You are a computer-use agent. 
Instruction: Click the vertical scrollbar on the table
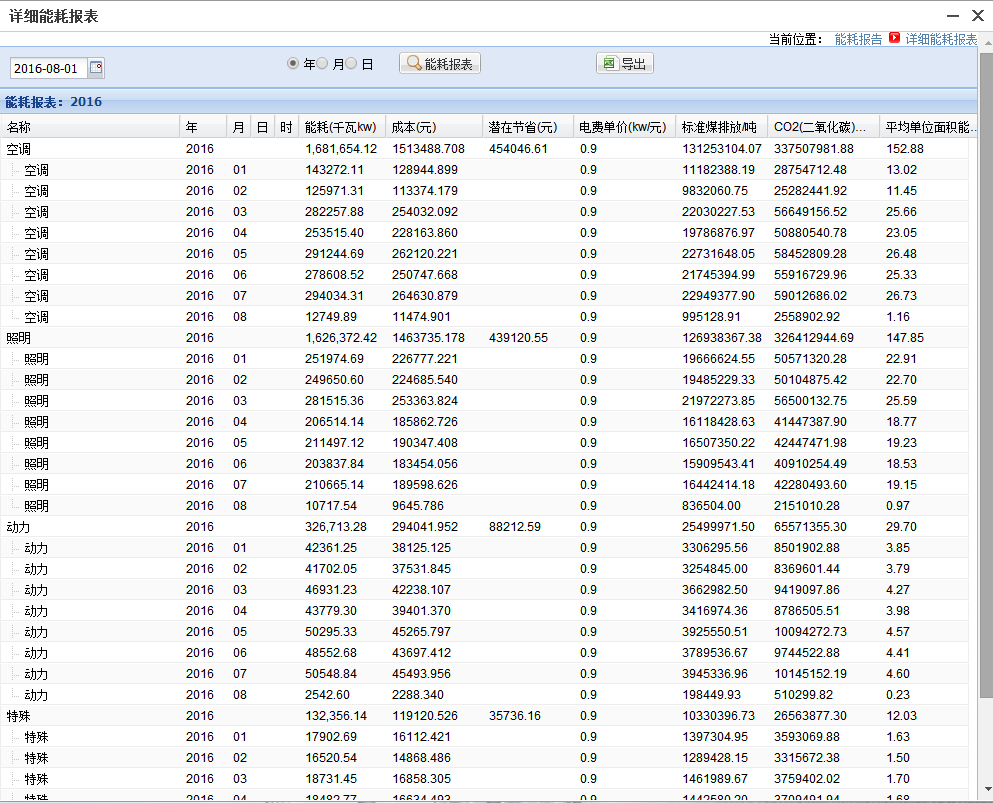point(985,400)
